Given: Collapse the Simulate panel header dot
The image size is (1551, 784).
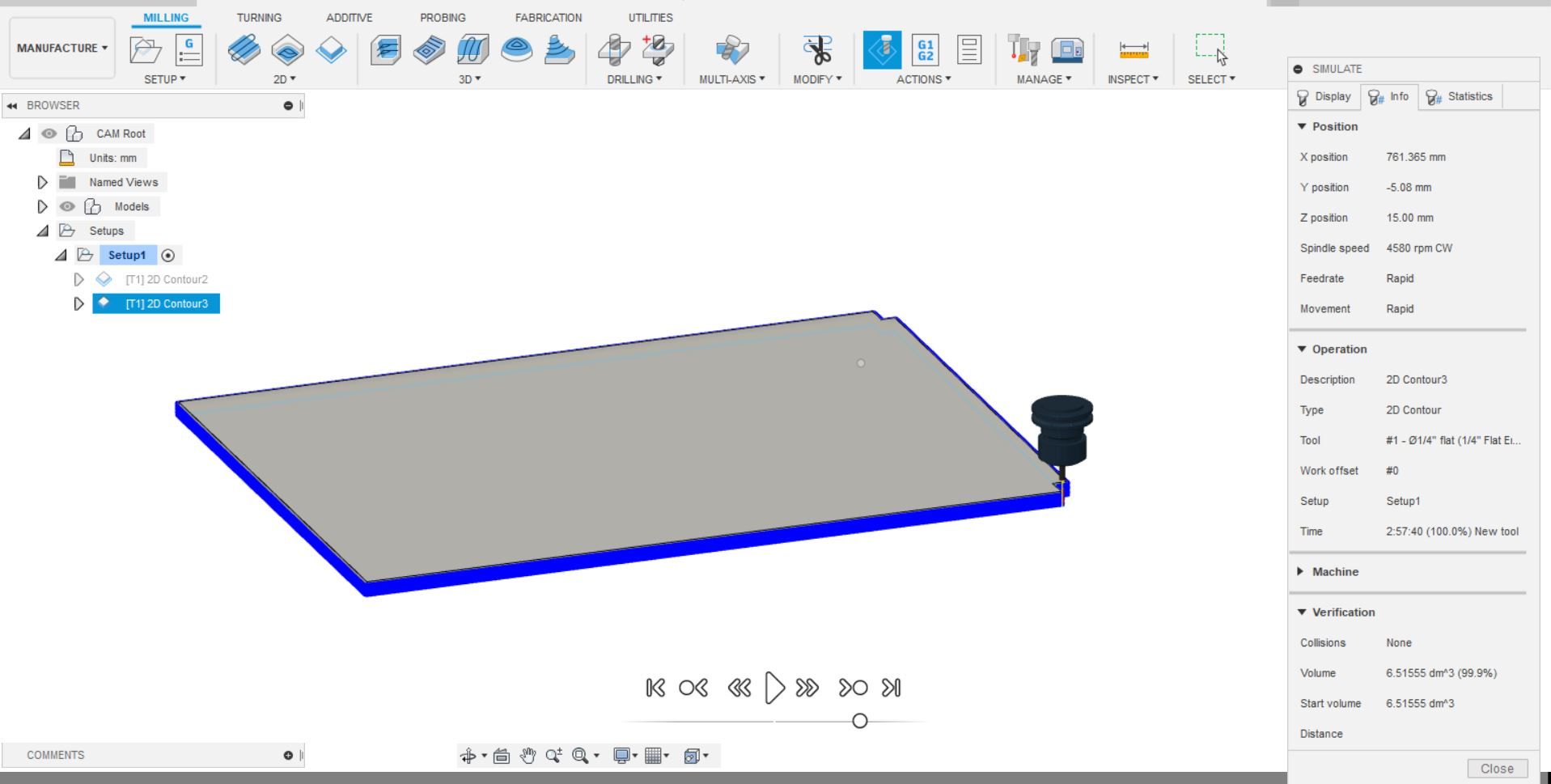Looking at the screenshot, I should [x=1299, y=70].
